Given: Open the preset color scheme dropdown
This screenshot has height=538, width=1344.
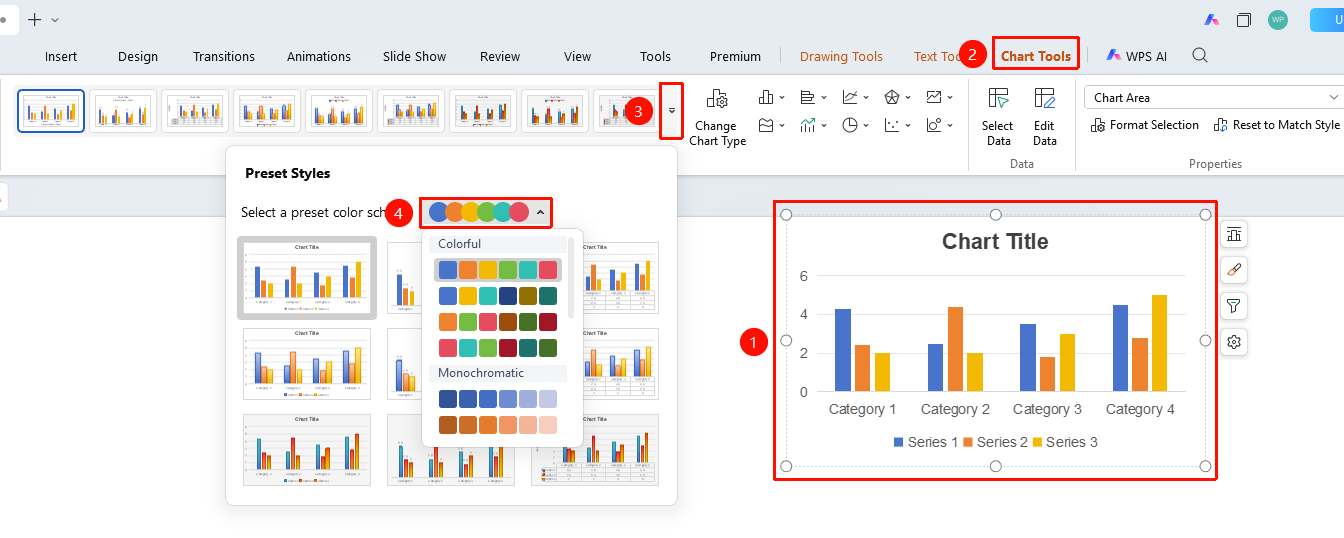Looking at the screenshot, I should pos(486,212).
